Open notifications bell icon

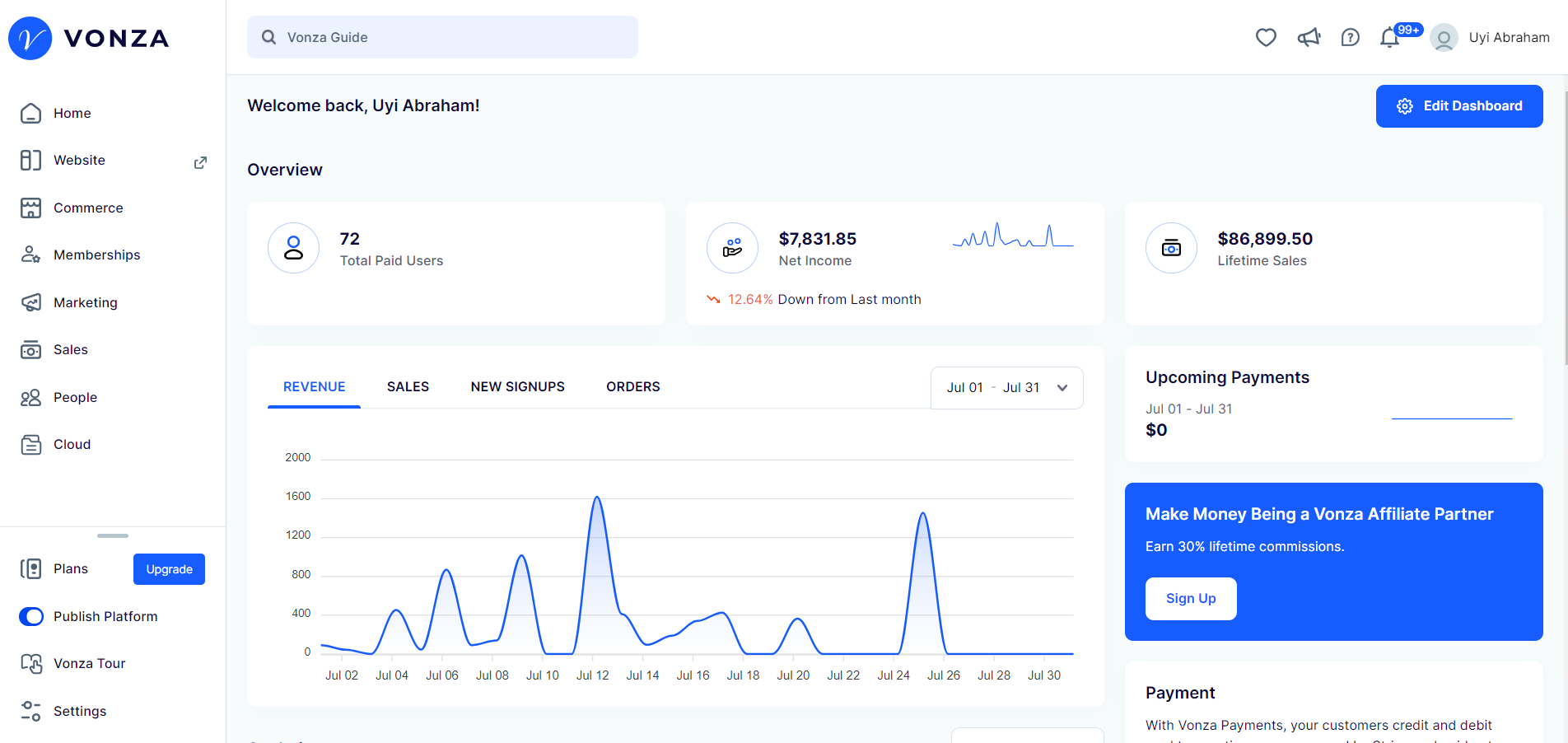[x=1389, y=38]
